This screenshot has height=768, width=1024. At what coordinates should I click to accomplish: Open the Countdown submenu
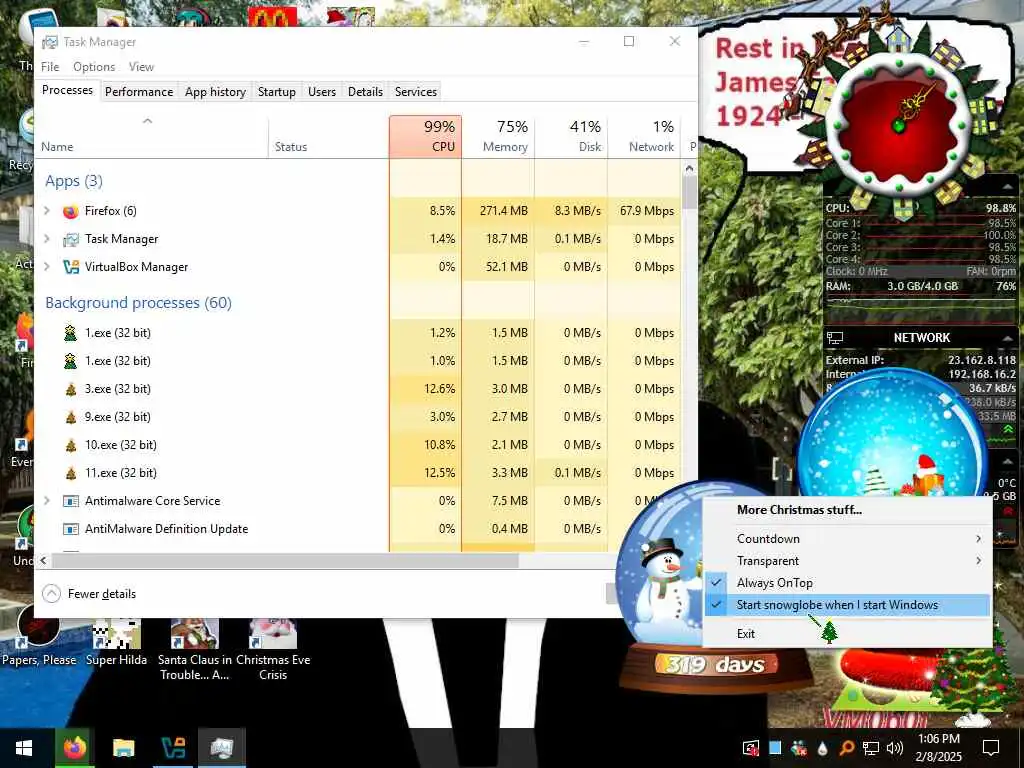tap(848, 539)
